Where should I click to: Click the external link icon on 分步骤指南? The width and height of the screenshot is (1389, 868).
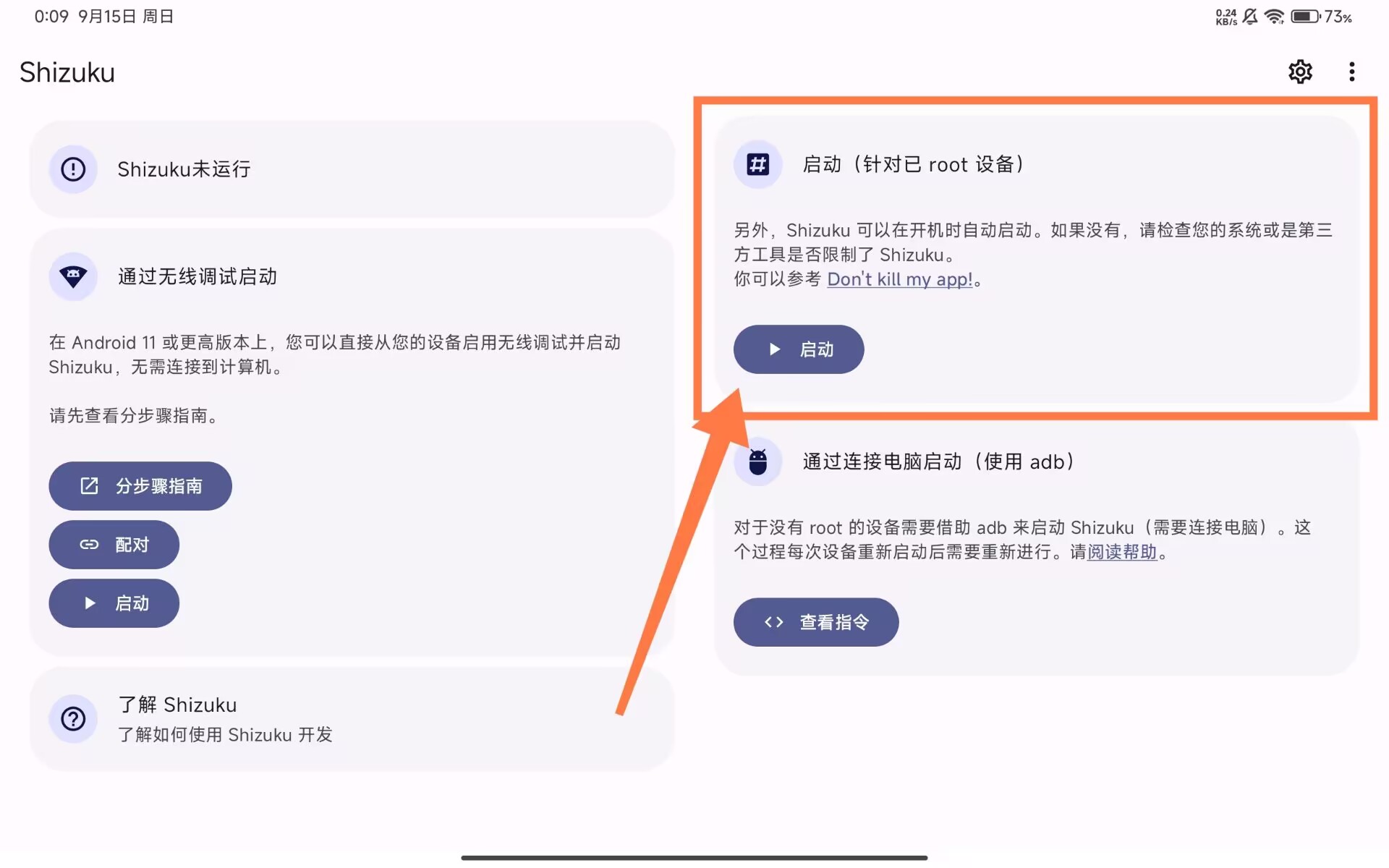(x=88, y=486)
